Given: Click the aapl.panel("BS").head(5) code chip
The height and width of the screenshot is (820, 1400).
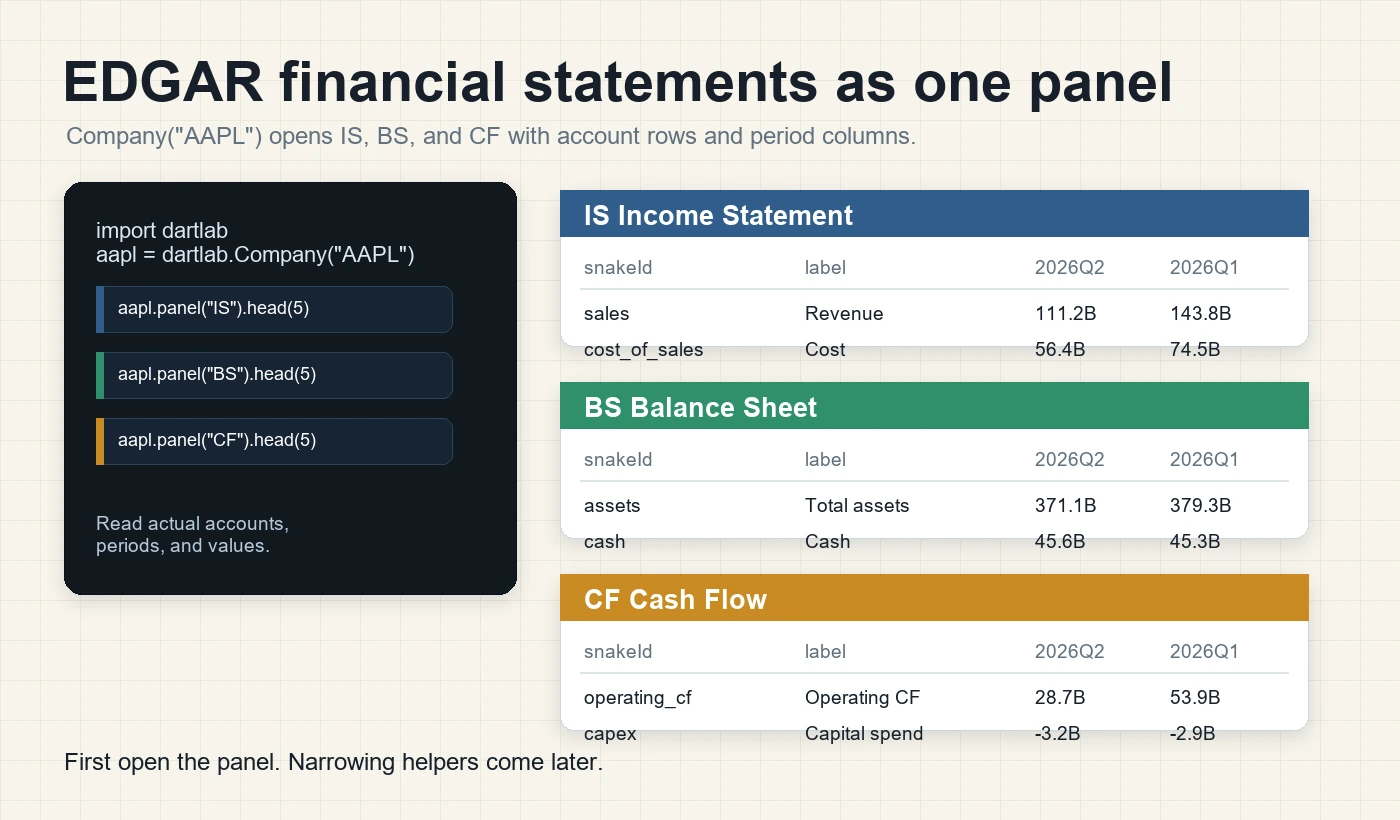Looking at the screenshot, I should tap(274, 375).
